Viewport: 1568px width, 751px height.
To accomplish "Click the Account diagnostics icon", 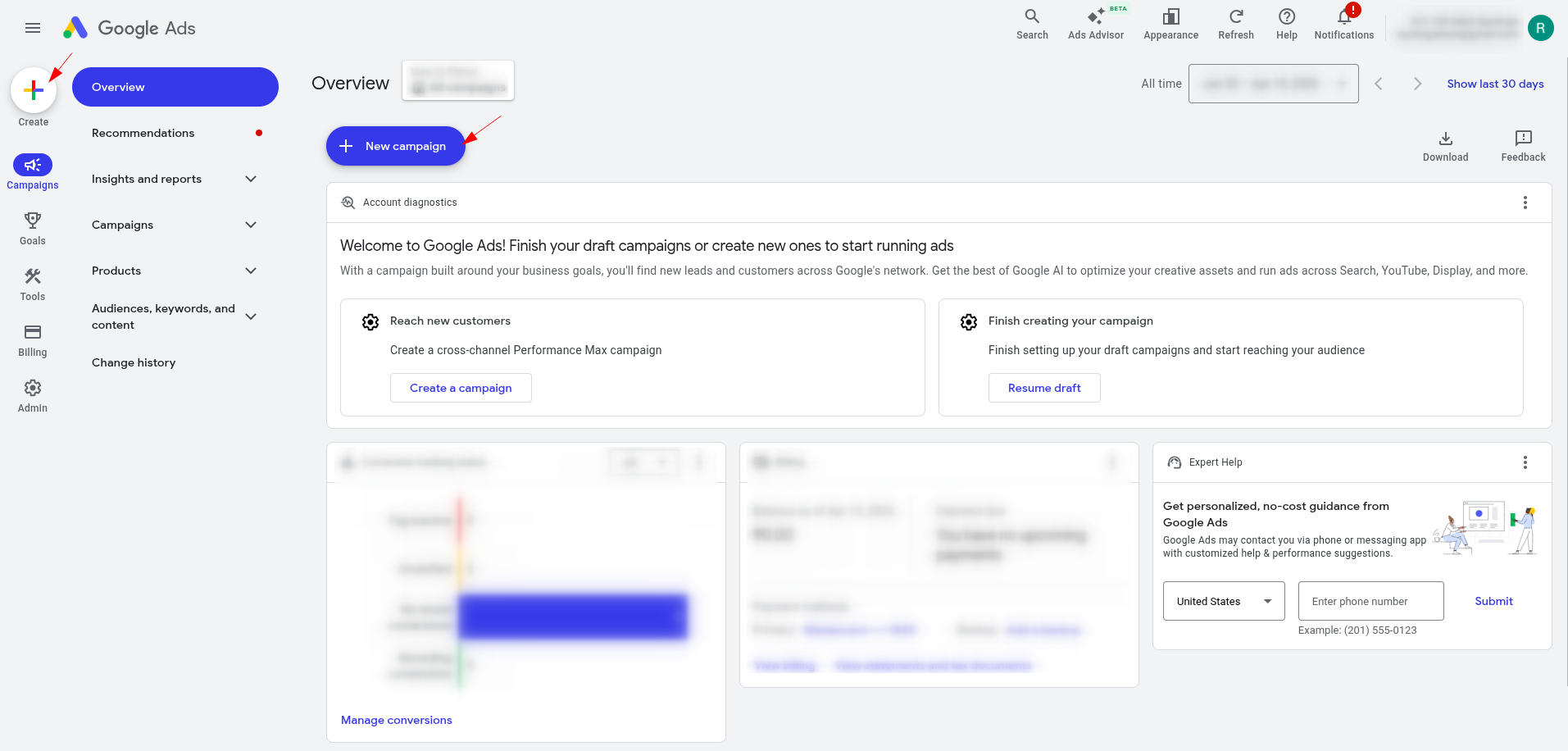I will coord(348,203).
